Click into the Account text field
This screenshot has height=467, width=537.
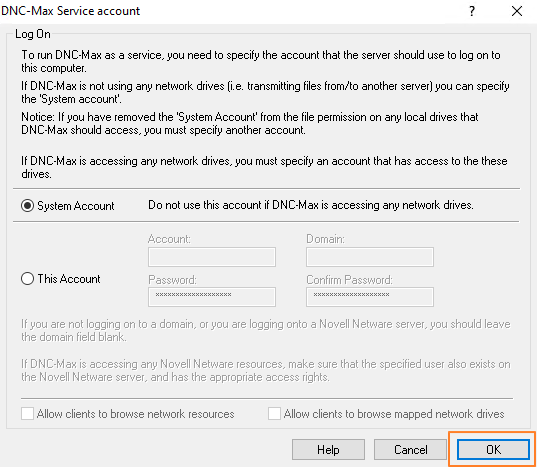click(x=212, y=257)
